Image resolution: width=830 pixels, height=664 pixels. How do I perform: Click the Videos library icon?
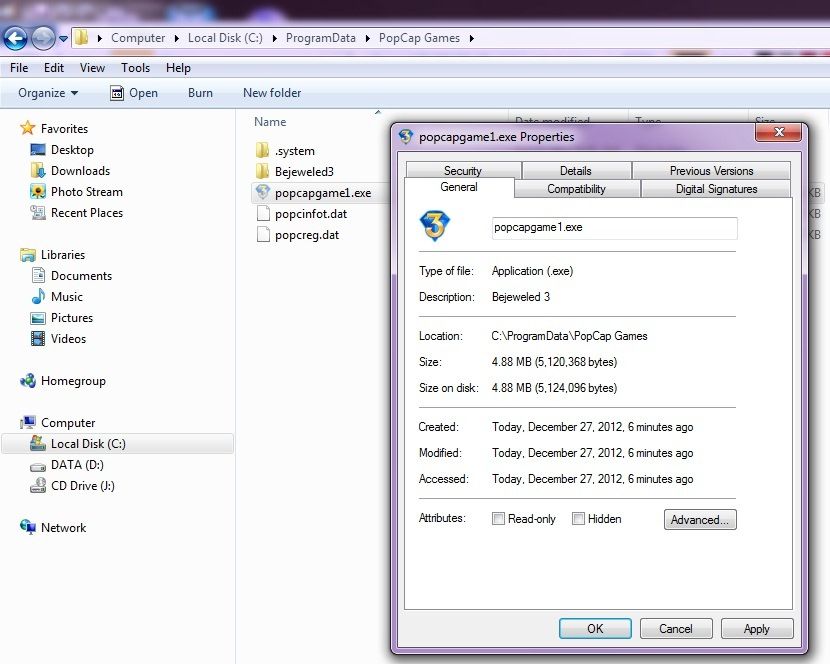click(x=38, y=338)
